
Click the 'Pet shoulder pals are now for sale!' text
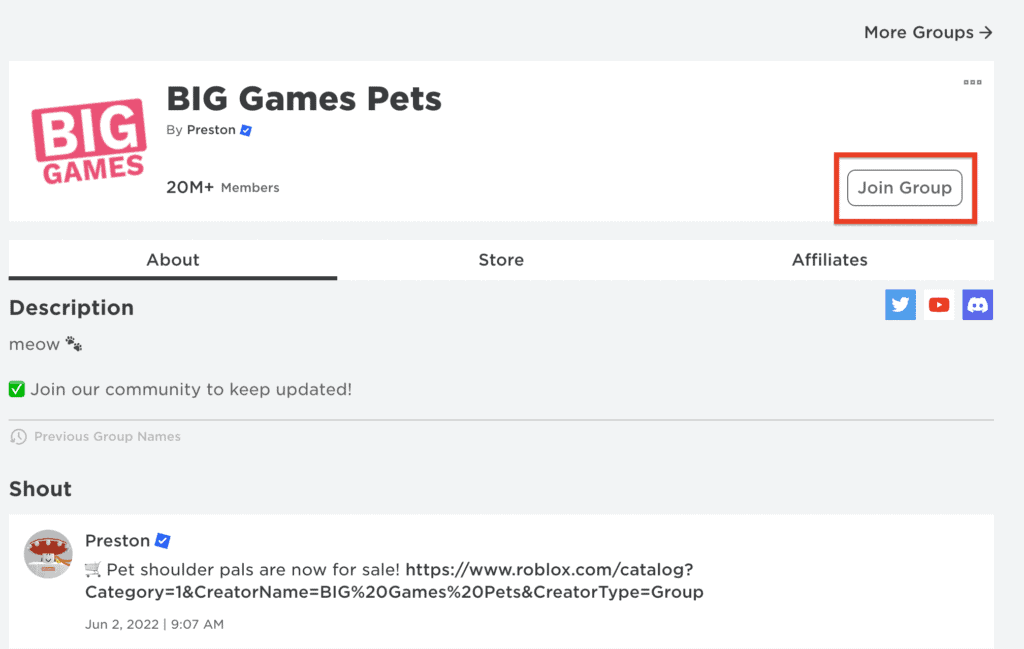point(253,569)
